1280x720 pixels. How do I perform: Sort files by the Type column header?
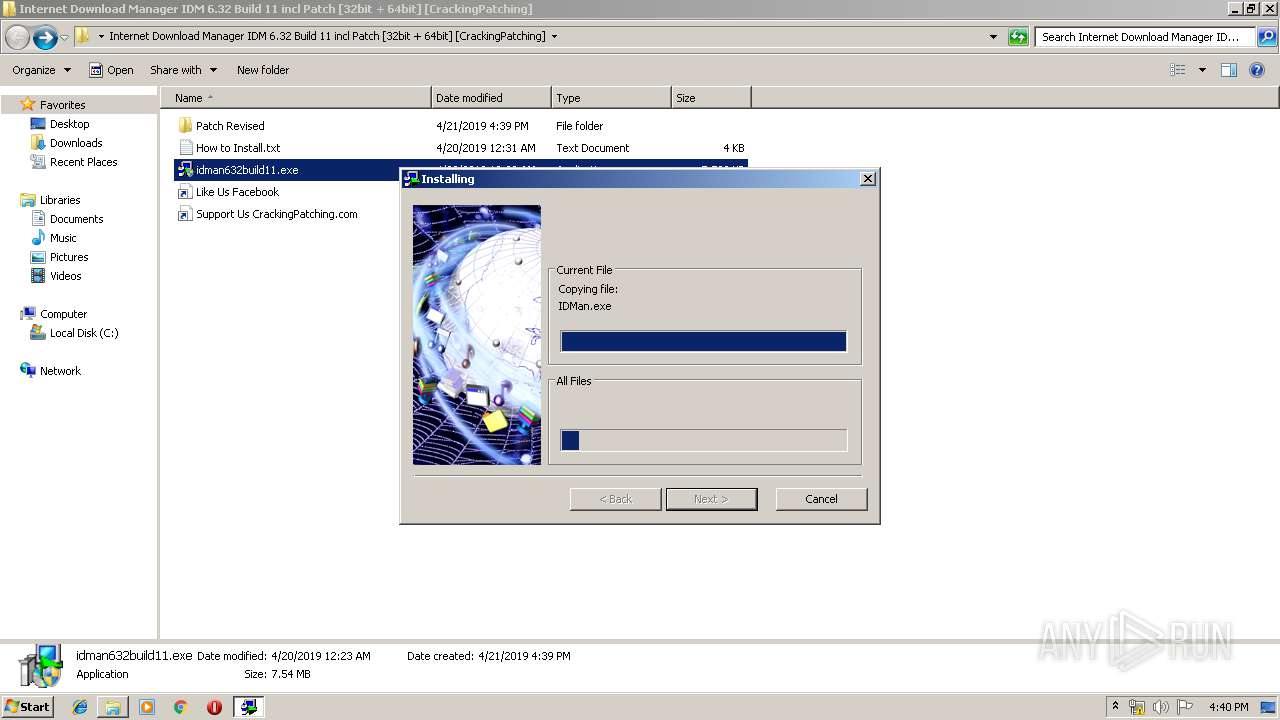tap(611, 98)
